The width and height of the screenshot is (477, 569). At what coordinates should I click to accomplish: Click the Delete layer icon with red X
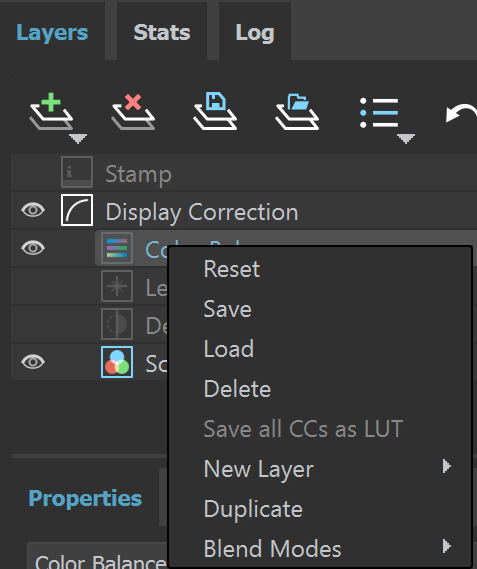click(133, 112)
